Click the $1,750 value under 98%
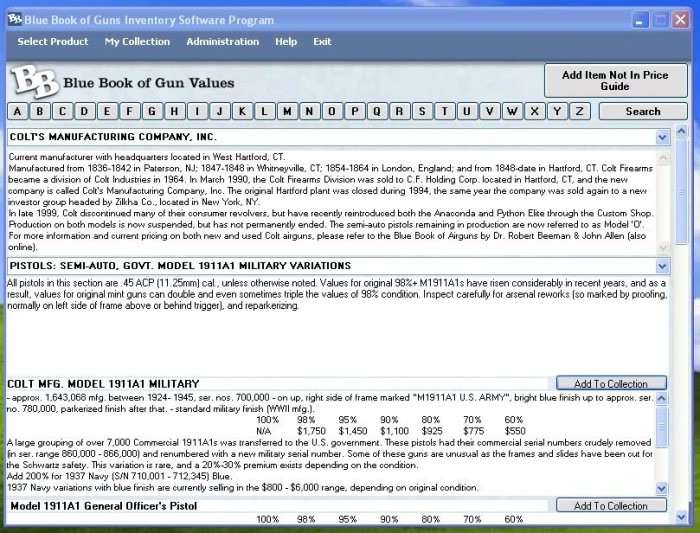The height and width of the screenshot is (533, 700). click(311, 431)
